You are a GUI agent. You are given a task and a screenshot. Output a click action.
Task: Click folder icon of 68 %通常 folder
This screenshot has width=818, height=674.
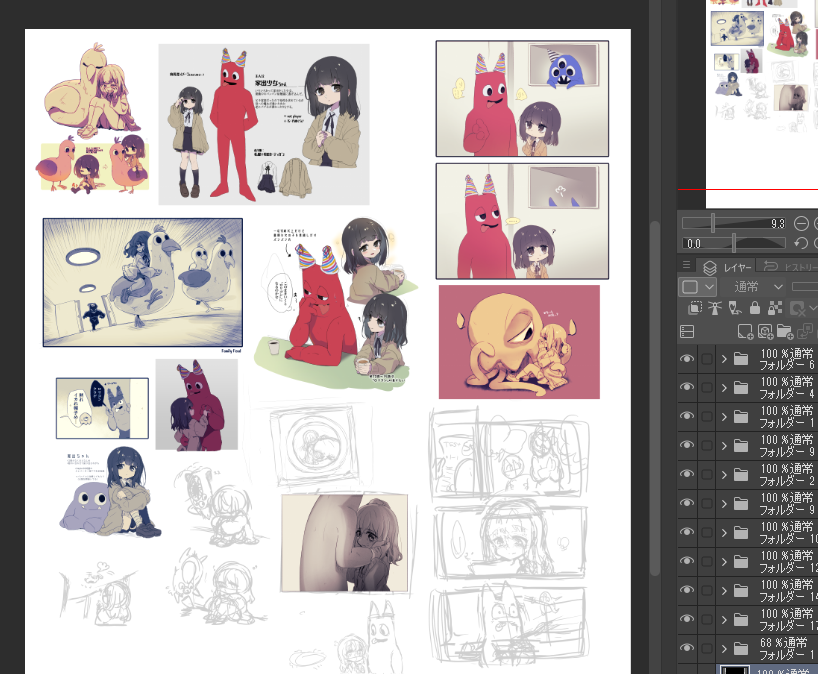[x=741, y=648]
